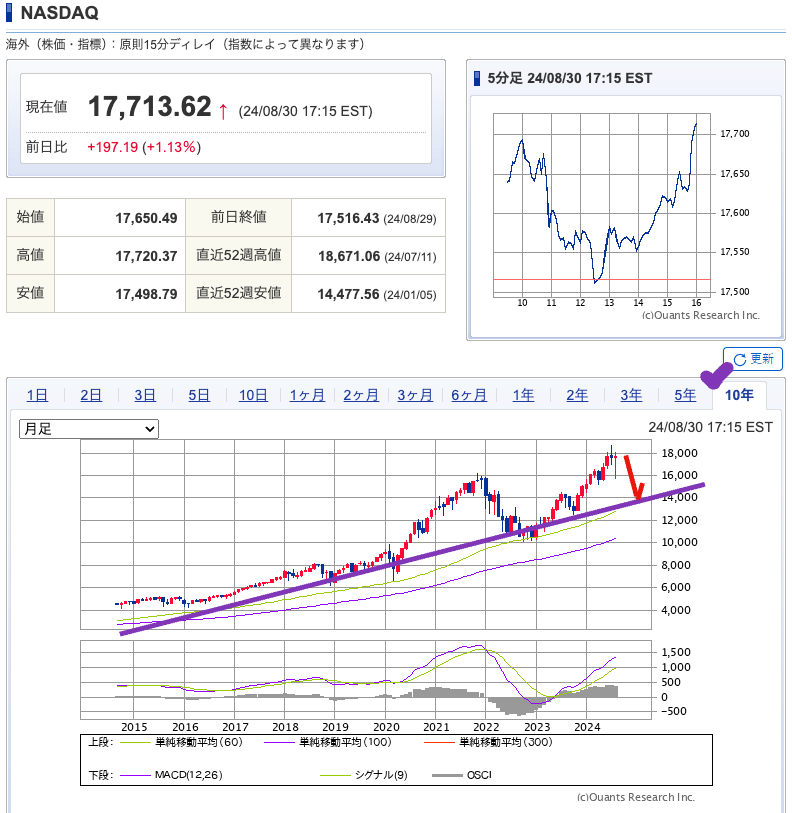792x813 pixels.
Task: Select the 2日 chart period tab
Action: pos(91,395)
